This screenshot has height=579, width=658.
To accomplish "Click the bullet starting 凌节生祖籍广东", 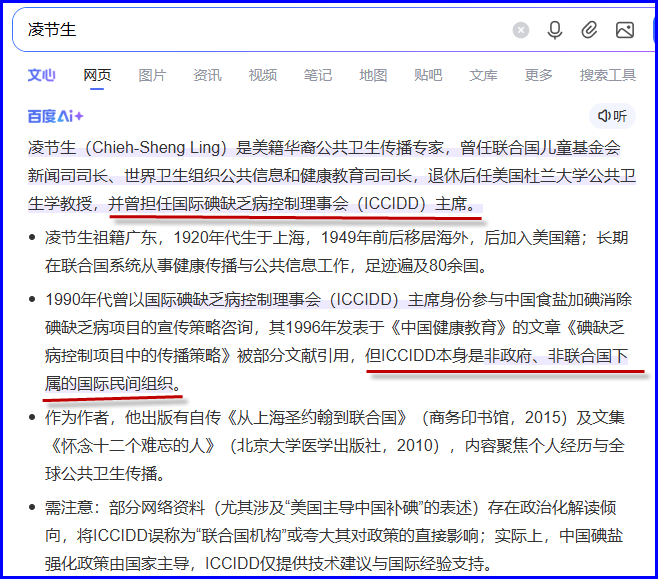I will click(337, 252).
